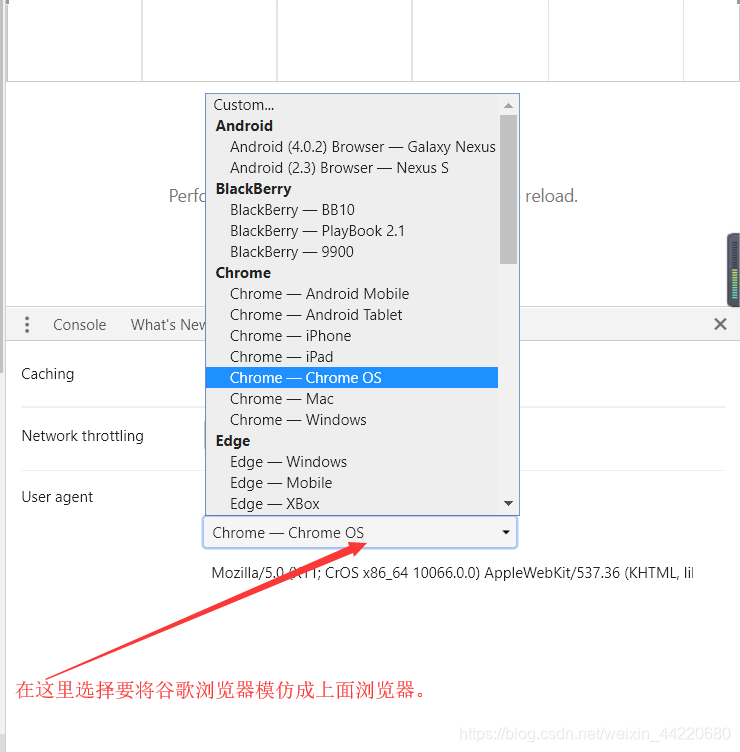Image resolution: width=740 pixels, height=752 pixels.
Task: Click the Network throttling label
Action: (x=82, y=435)
